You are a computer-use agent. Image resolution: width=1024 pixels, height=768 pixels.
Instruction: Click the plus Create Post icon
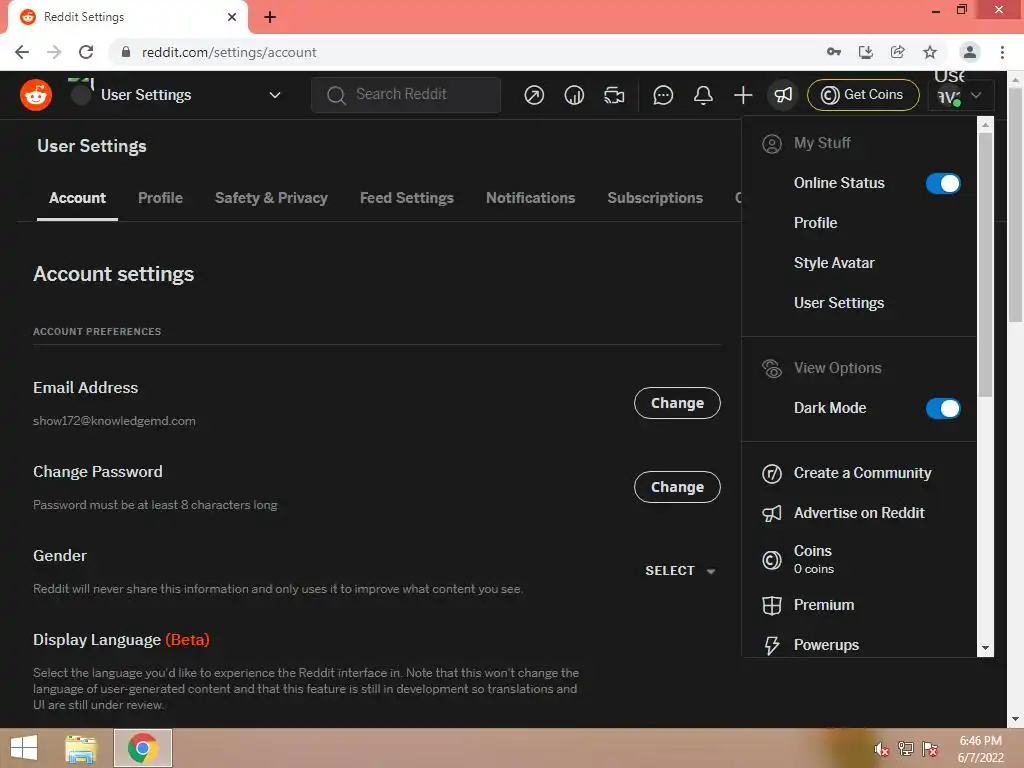(x=743, y=95)
